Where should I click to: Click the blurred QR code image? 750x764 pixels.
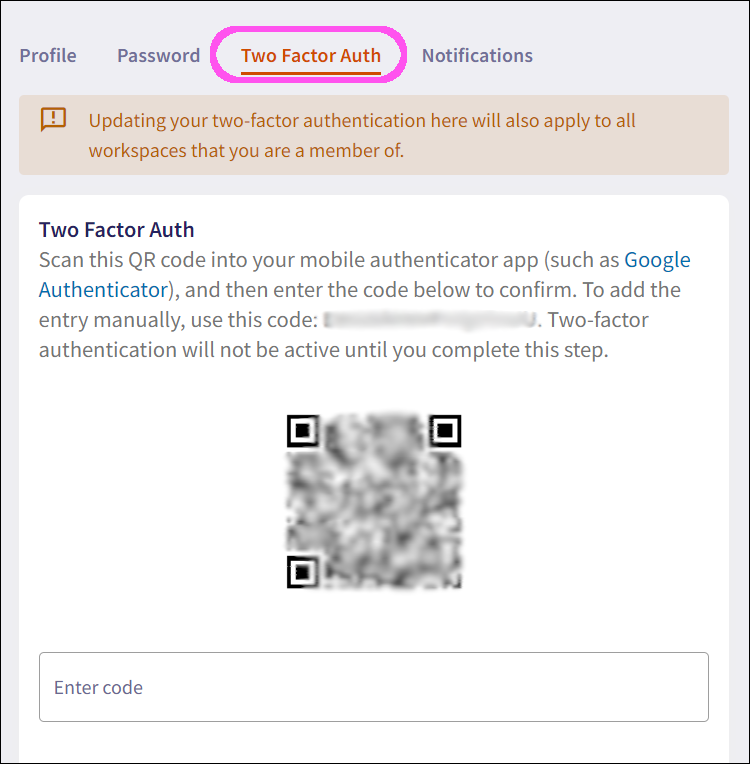tap(374, 502)
